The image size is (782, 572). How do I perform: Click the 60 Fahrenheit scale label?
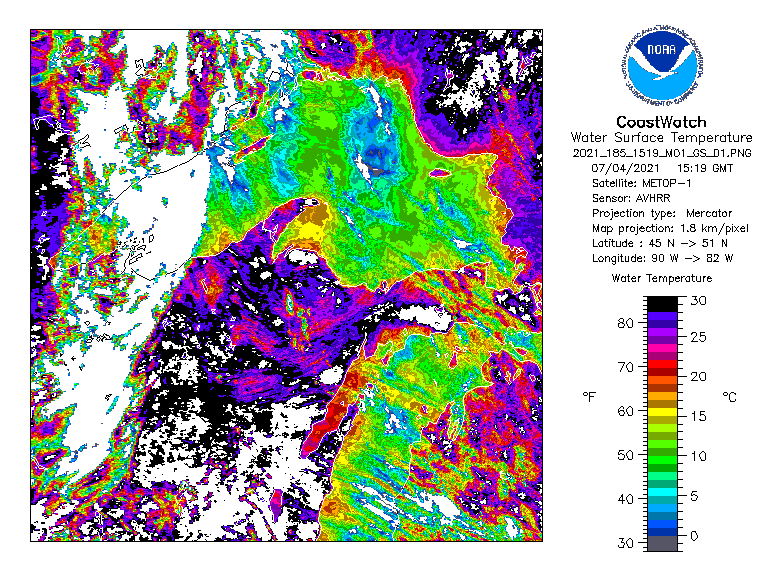click(625, 411)
